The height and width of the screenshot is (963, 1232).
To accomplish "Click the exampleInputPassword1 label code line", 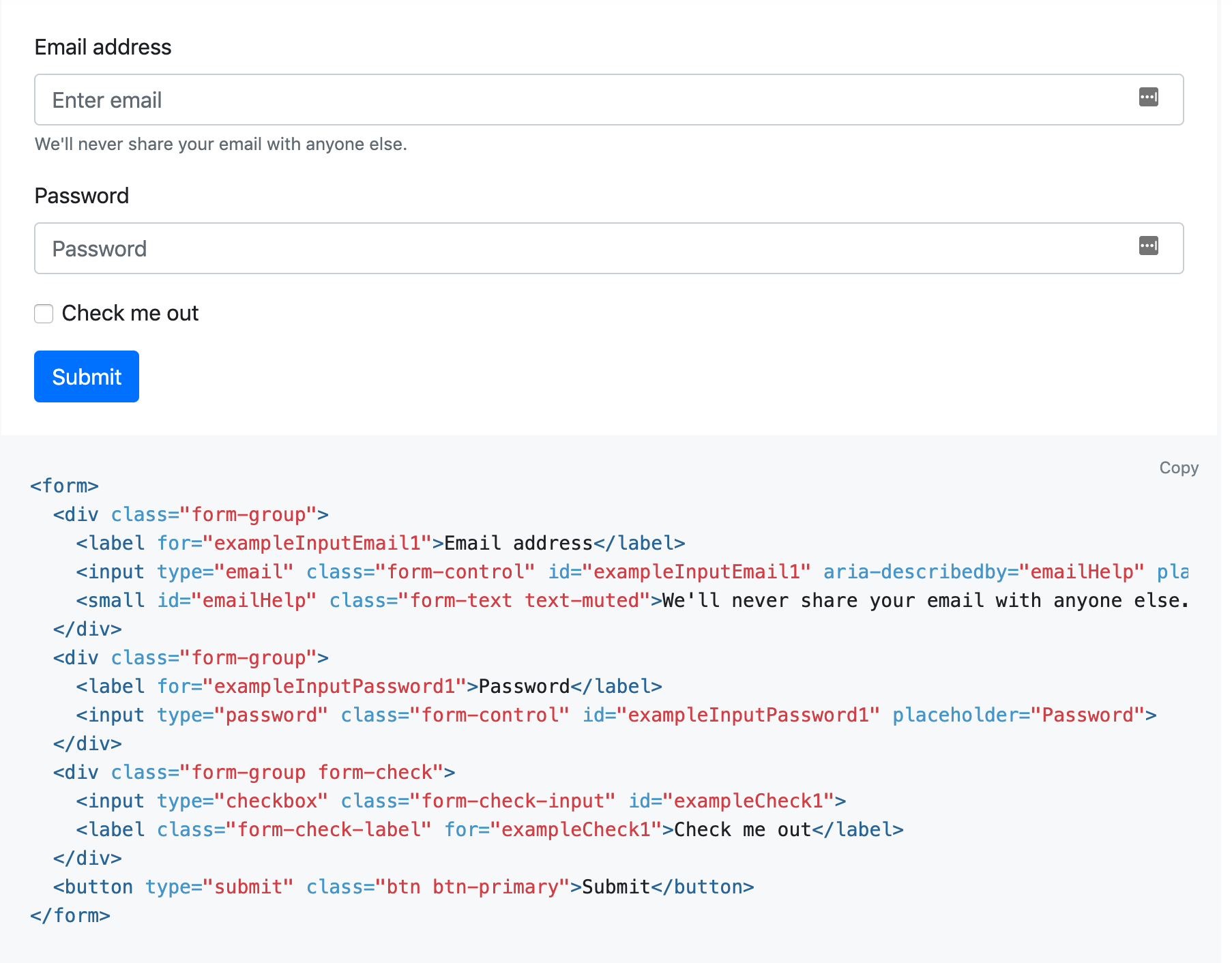I will 369,686.
